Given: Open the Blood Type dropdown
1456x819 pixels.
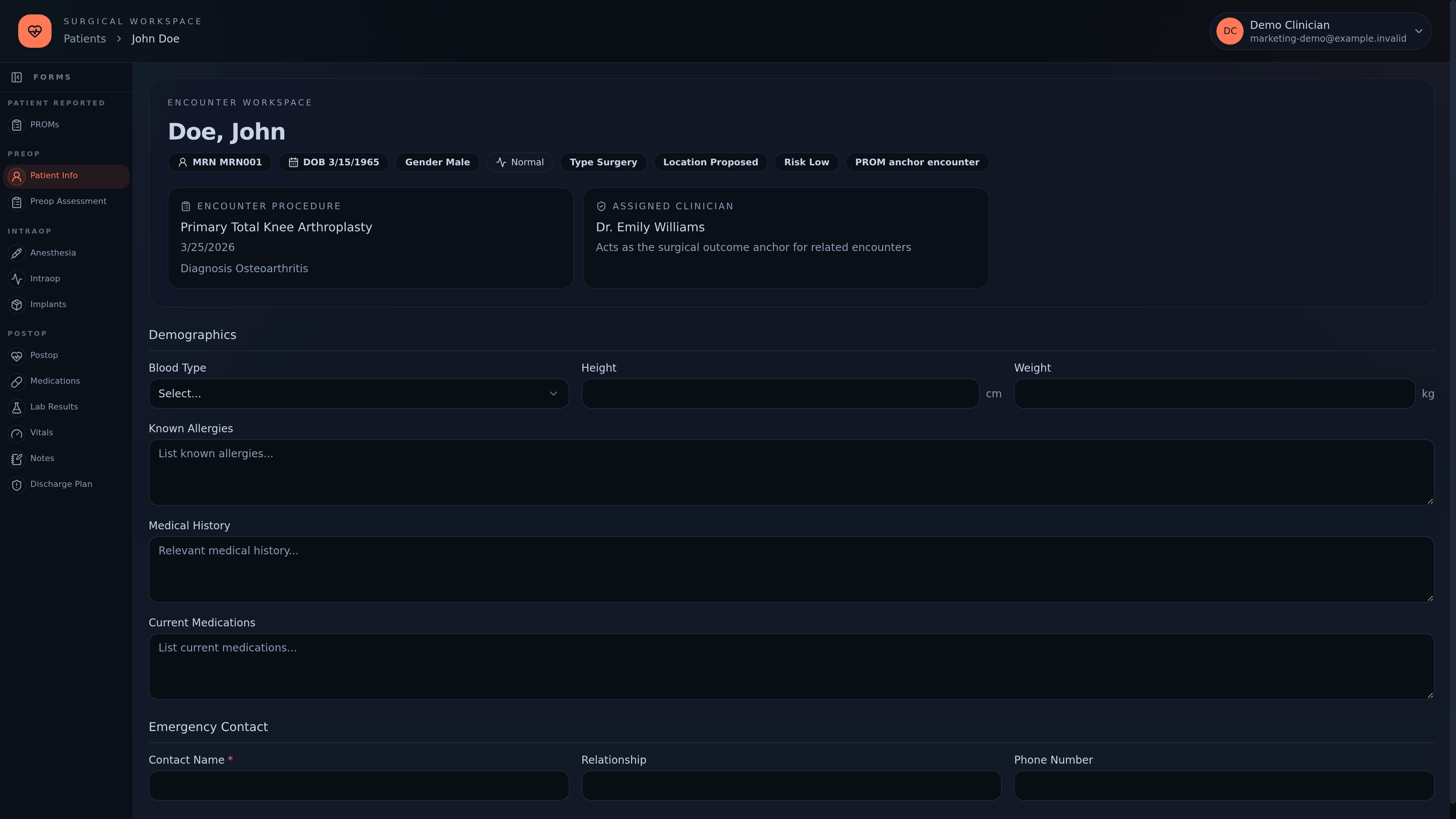Looking at the screenshot, I should click(x=358, y=394).
